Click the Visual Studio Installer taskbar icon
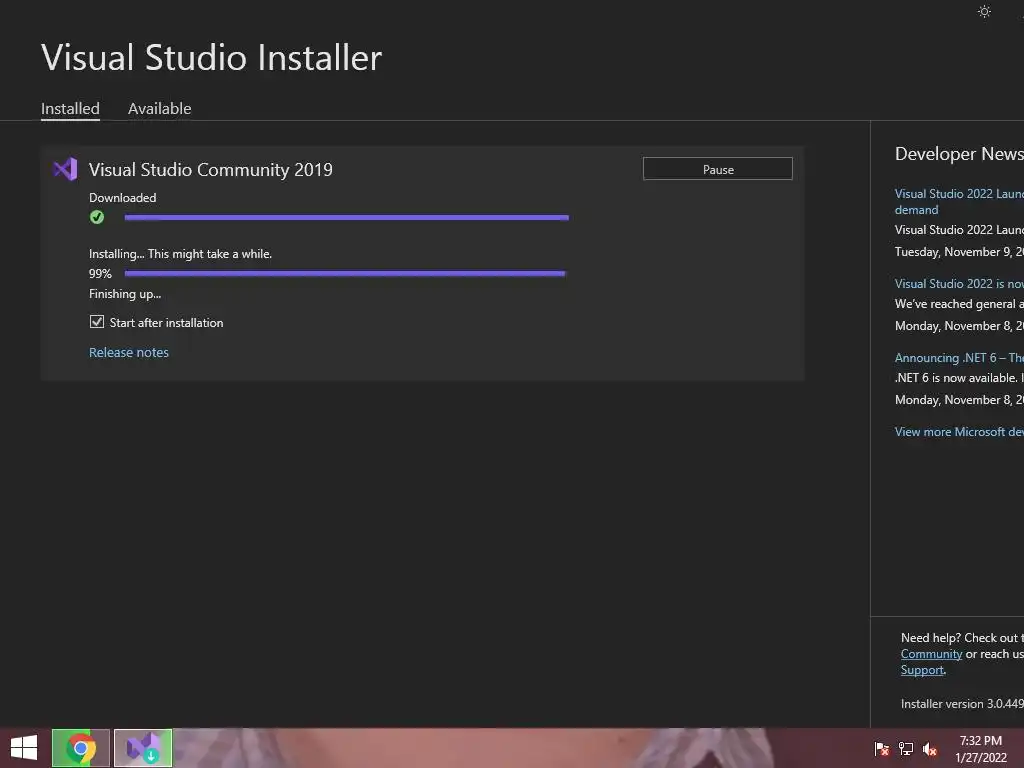 (x=143, y=748)
